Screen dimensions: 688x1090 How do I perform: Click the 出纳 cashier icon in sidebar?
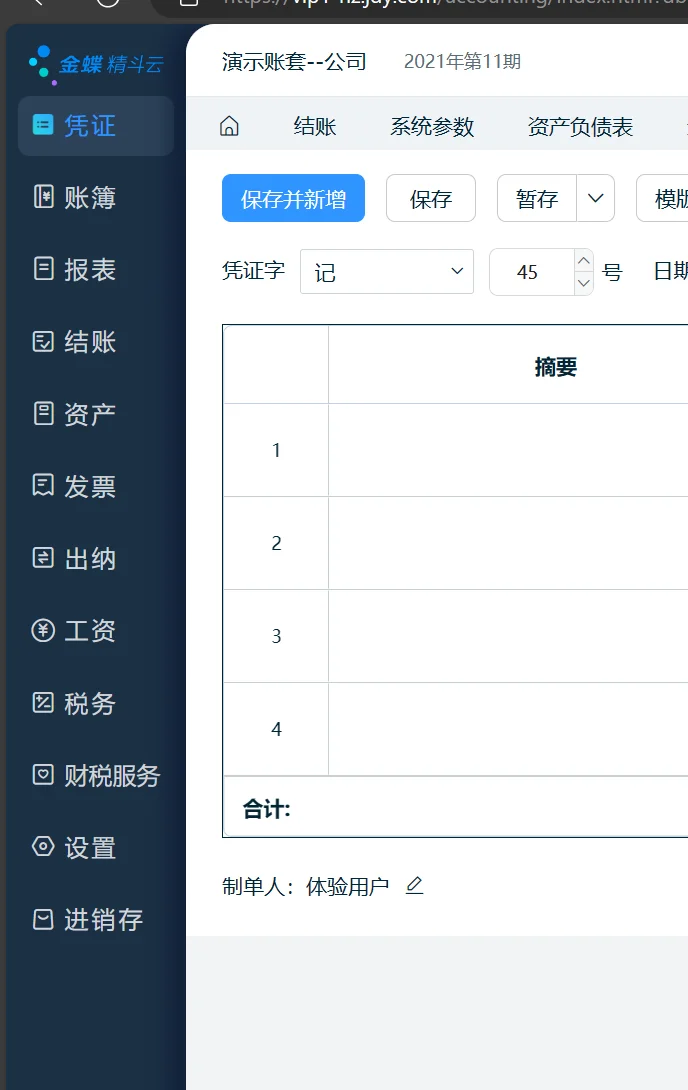pyautogui.click(x=43, y=558)
